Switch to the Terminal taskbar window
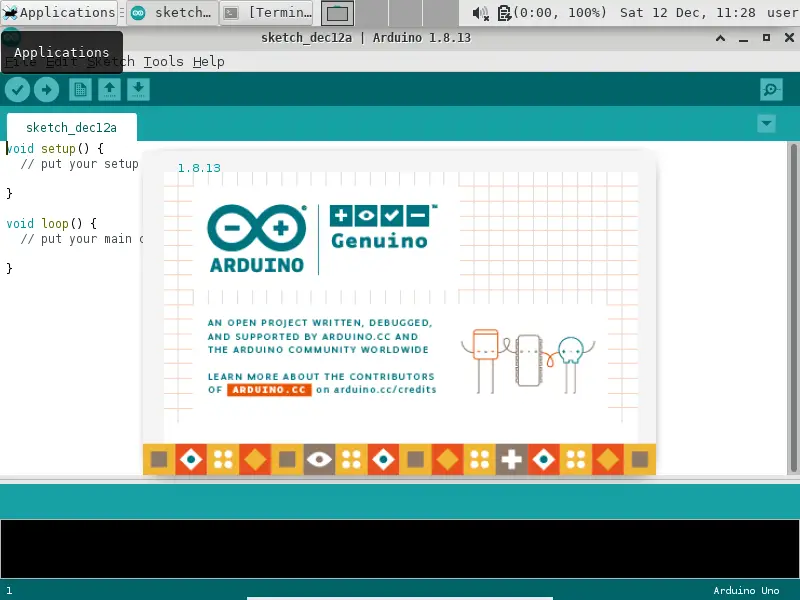This screenshot has height=600, width=800. [268, 12]
